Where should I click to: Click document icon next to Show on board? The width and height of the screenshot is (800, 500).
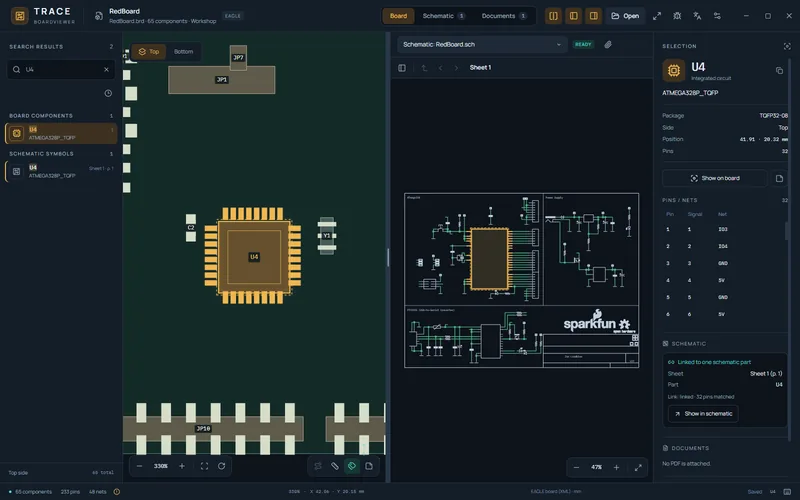click(779, 178)
